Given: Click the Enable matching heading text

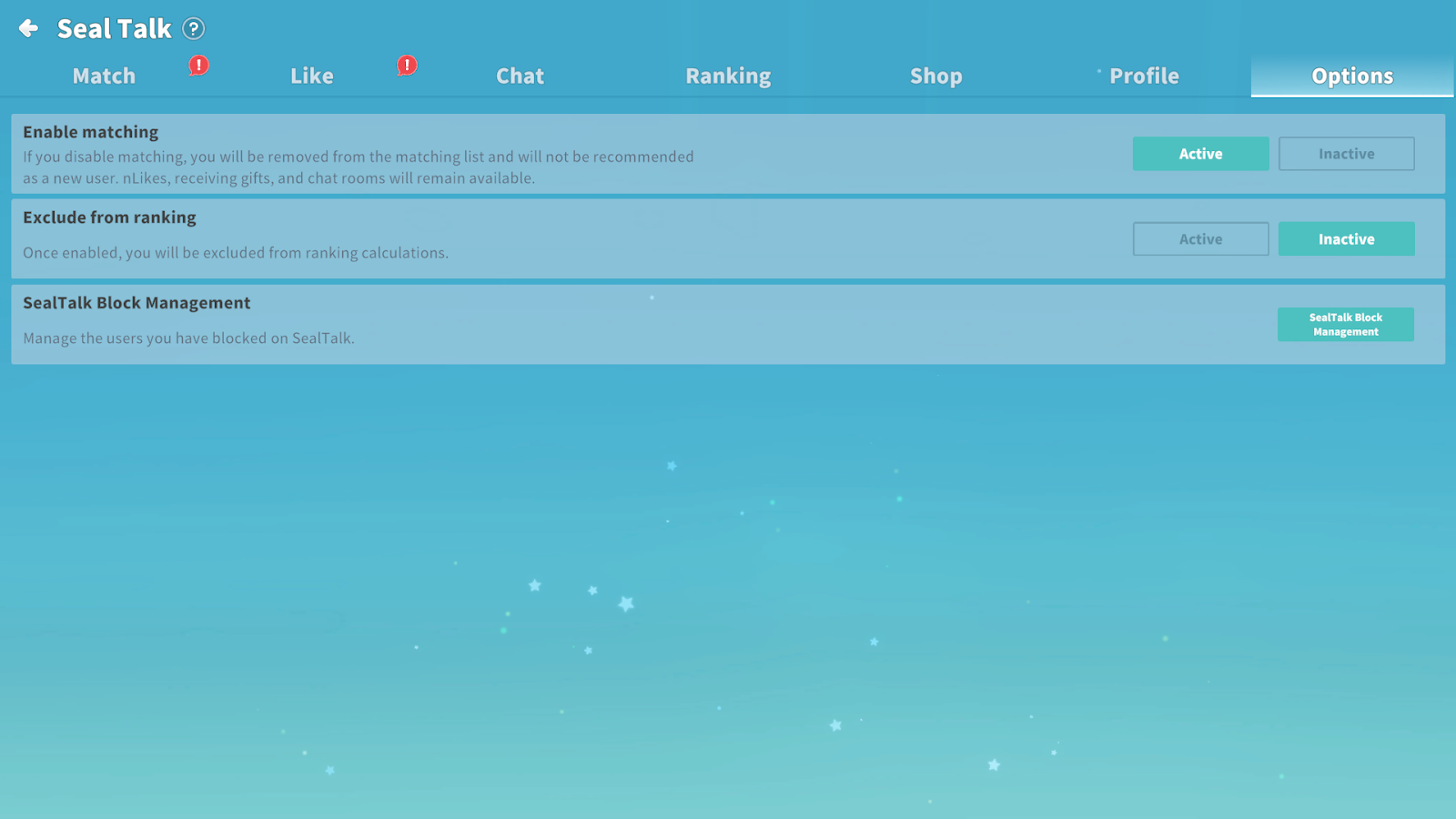Looking at the screenshot, I should click(90, 132).
